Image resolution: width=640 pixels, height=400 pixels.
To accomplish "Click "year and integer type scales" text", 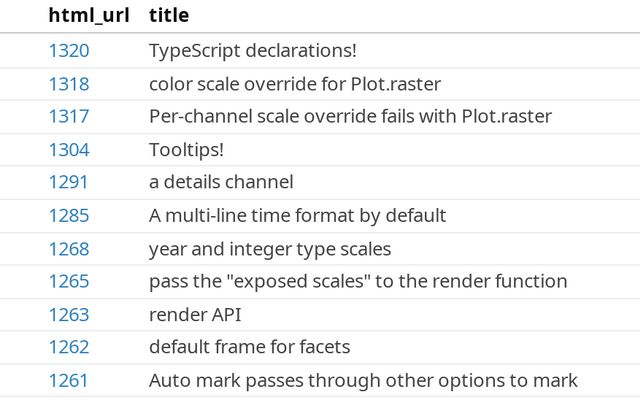I will [x=270, y=248].
